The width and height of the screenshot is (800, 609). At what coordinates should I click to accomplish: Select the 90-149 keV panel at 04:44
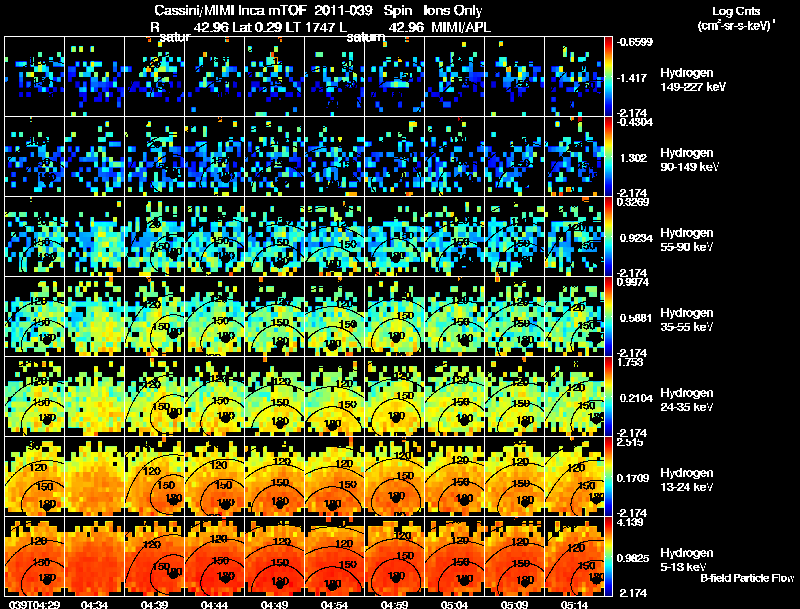[214, 156]
